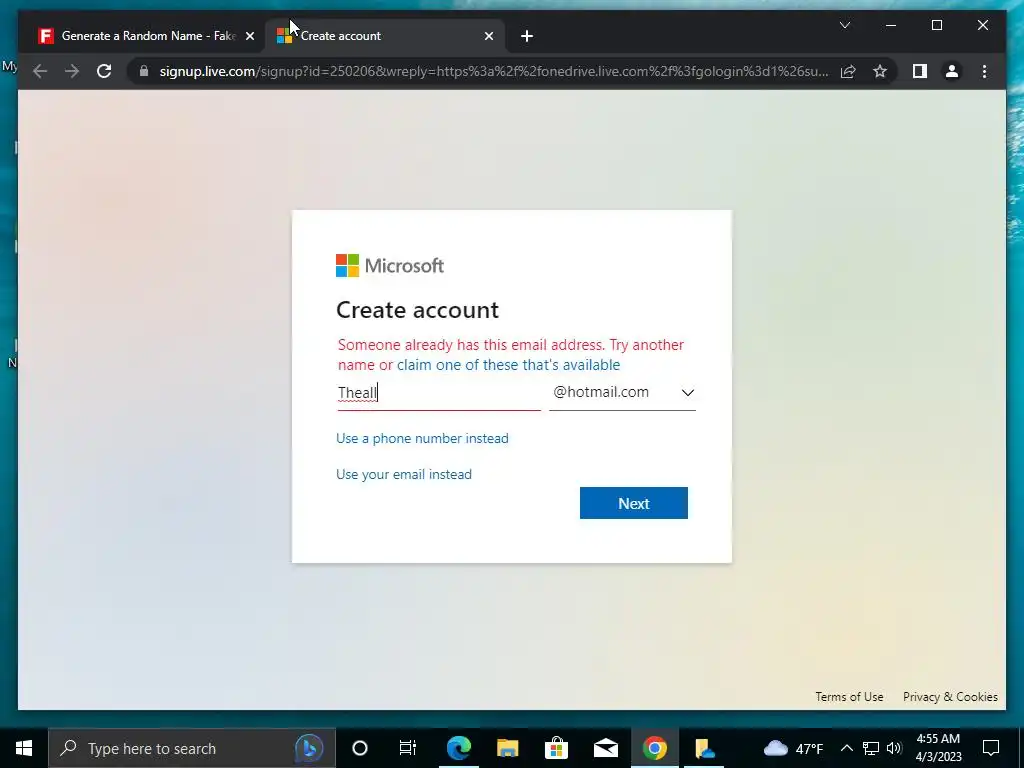Open the tab search dropdown arrow
1024x768 pixels.
coord(844,25)
